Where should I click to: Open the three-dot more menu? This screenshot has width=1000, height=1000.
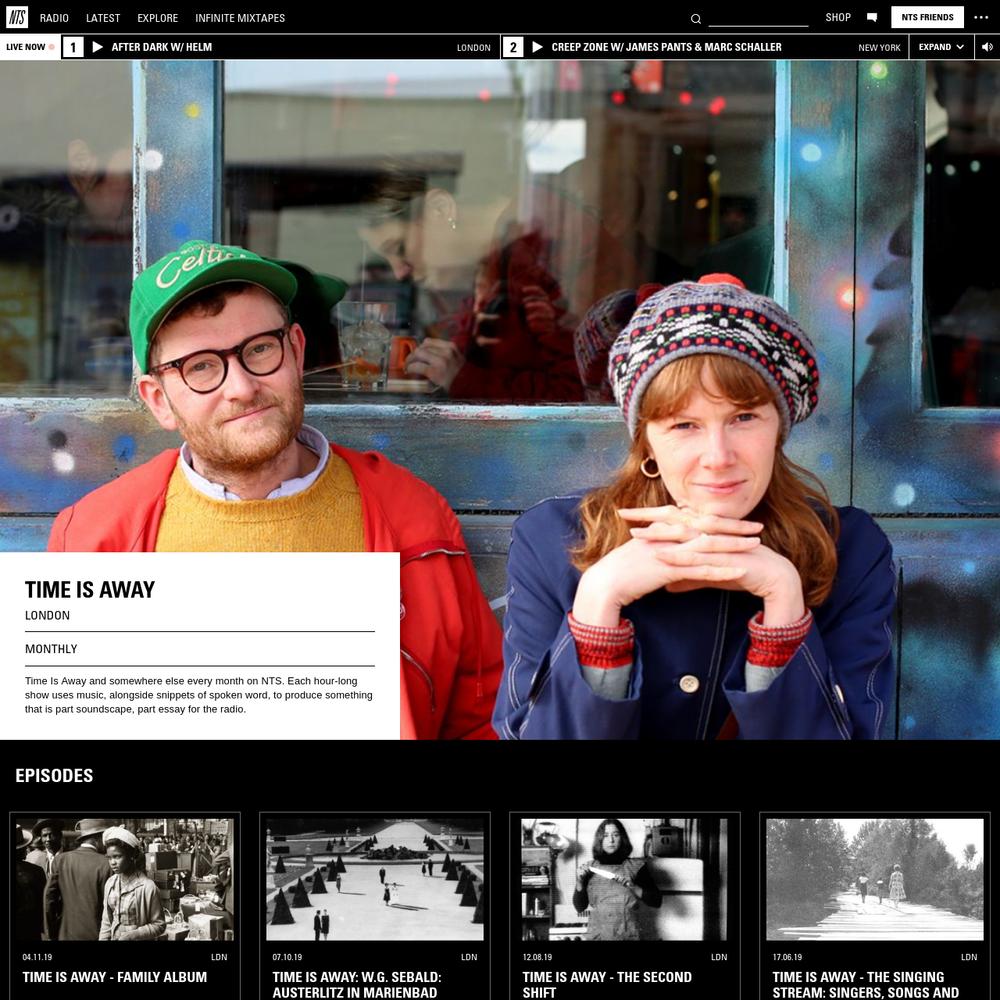[x=981, y=17]
